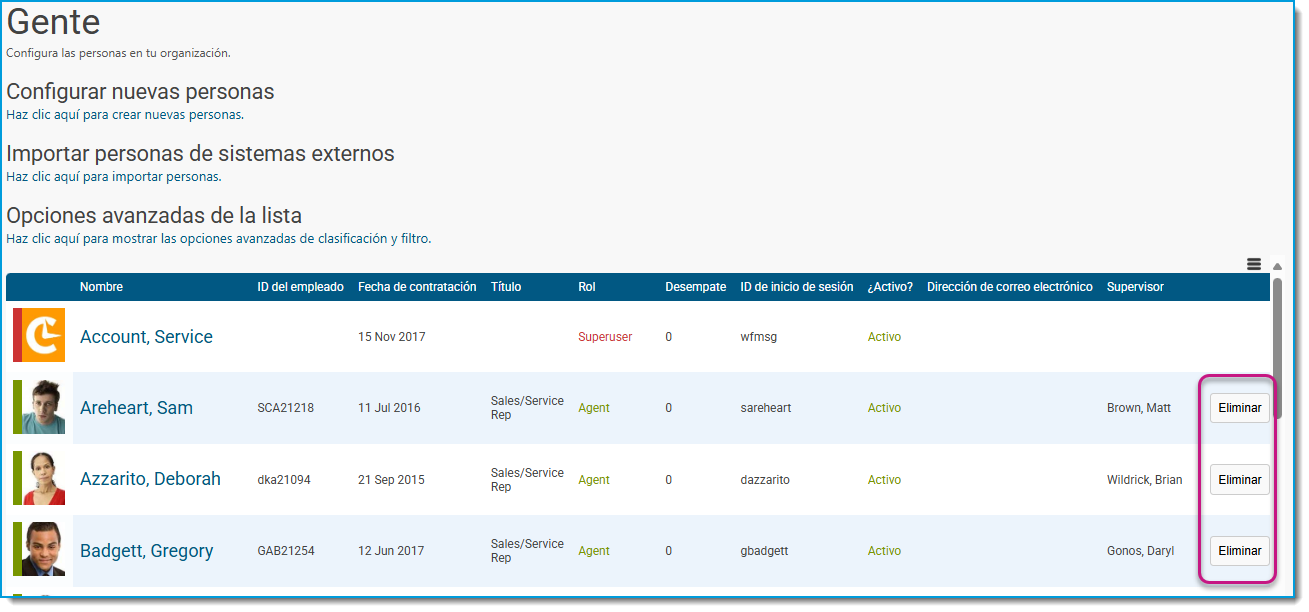This screenshot has height=612, width=1309.
Task: Open the Badgett, Gregory person record
Action: pyautogui.click(x=146, y=551)
